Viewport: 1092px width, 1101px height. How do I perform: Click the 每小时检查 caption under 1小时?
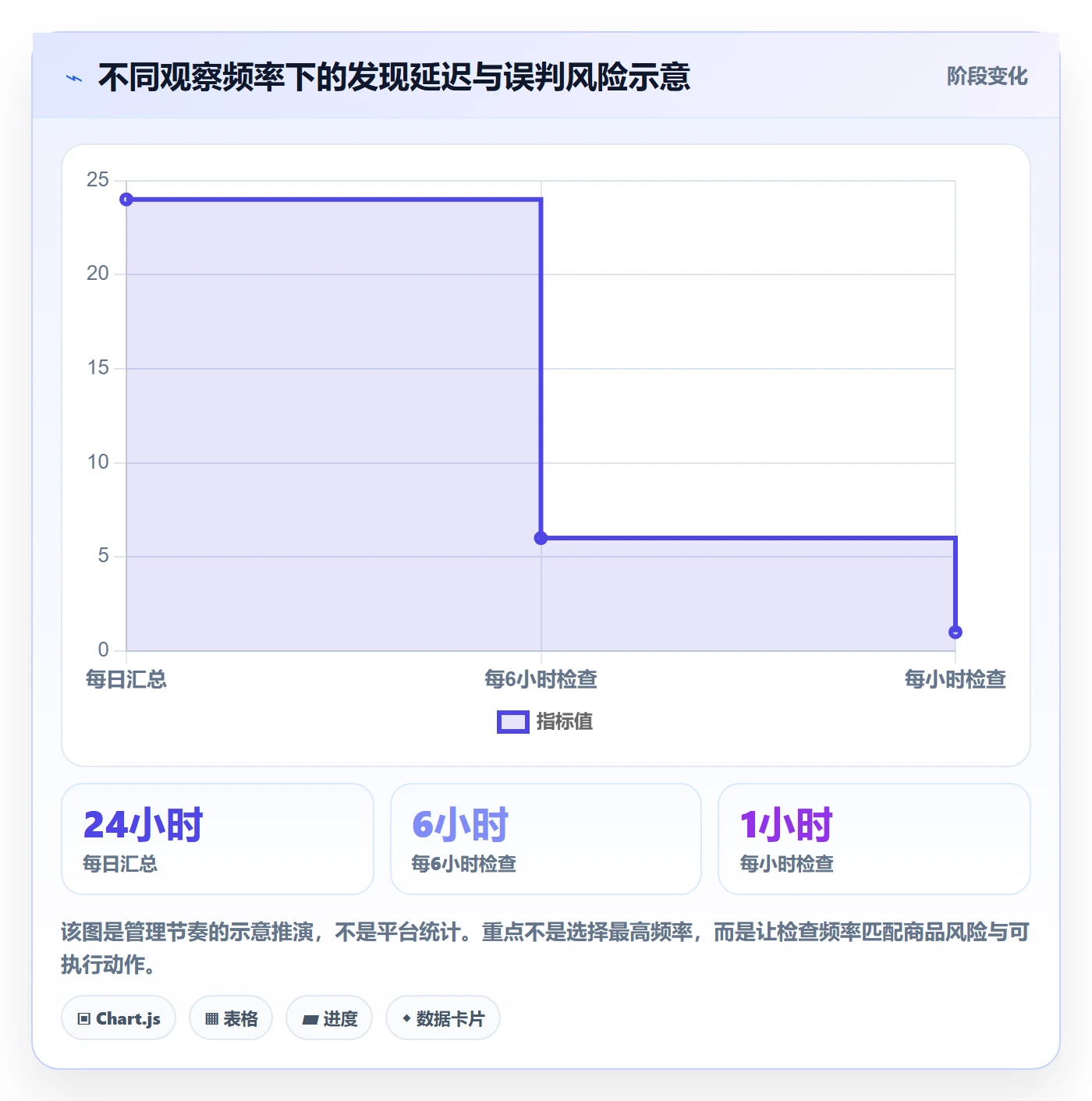[787, 864]
